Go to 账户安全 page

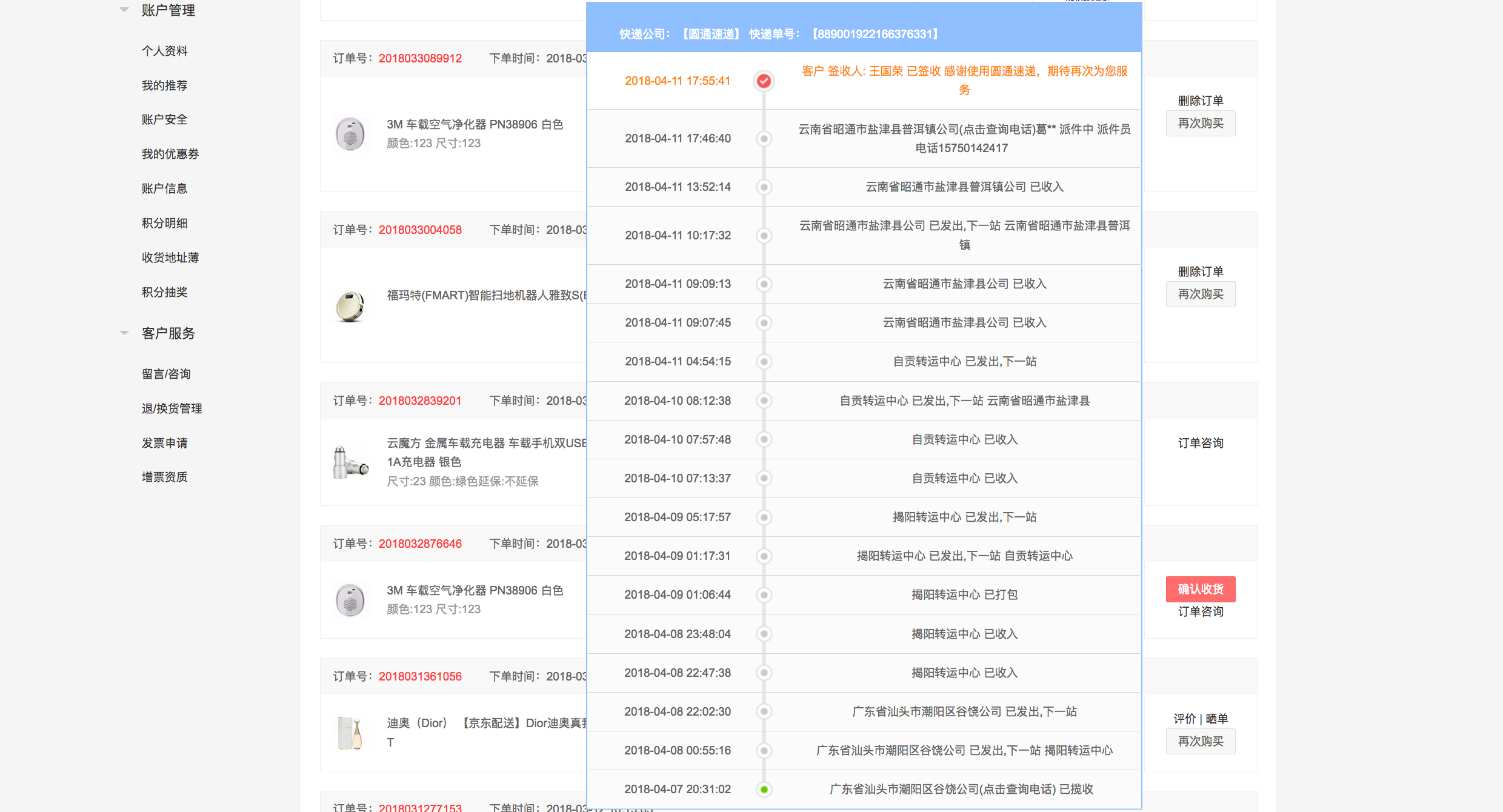165,119
